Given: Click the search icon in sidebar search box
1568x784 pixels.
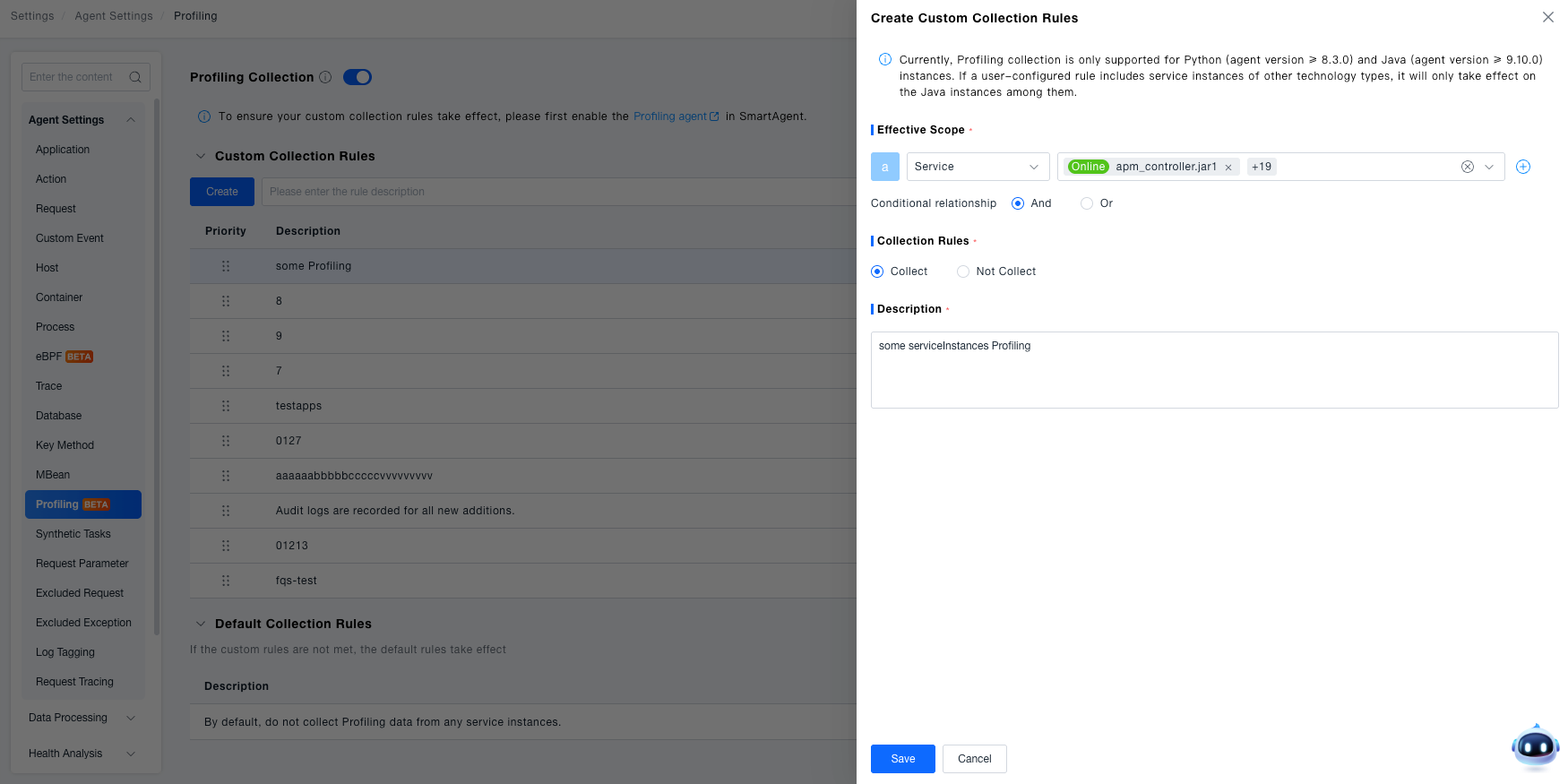Looking at the screenshot, I should click(135, 77).
